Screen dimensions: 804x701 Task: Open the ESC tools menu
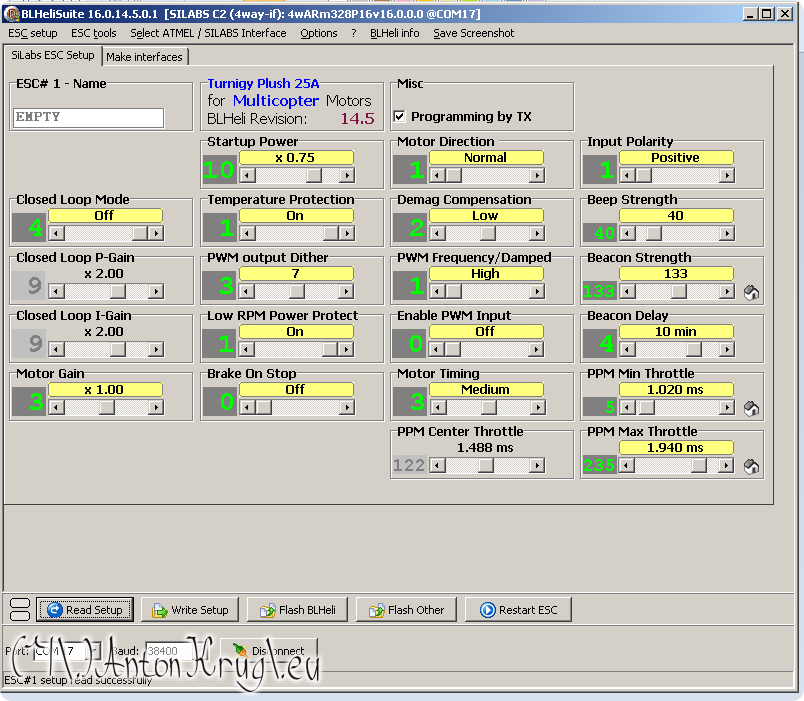94,33
